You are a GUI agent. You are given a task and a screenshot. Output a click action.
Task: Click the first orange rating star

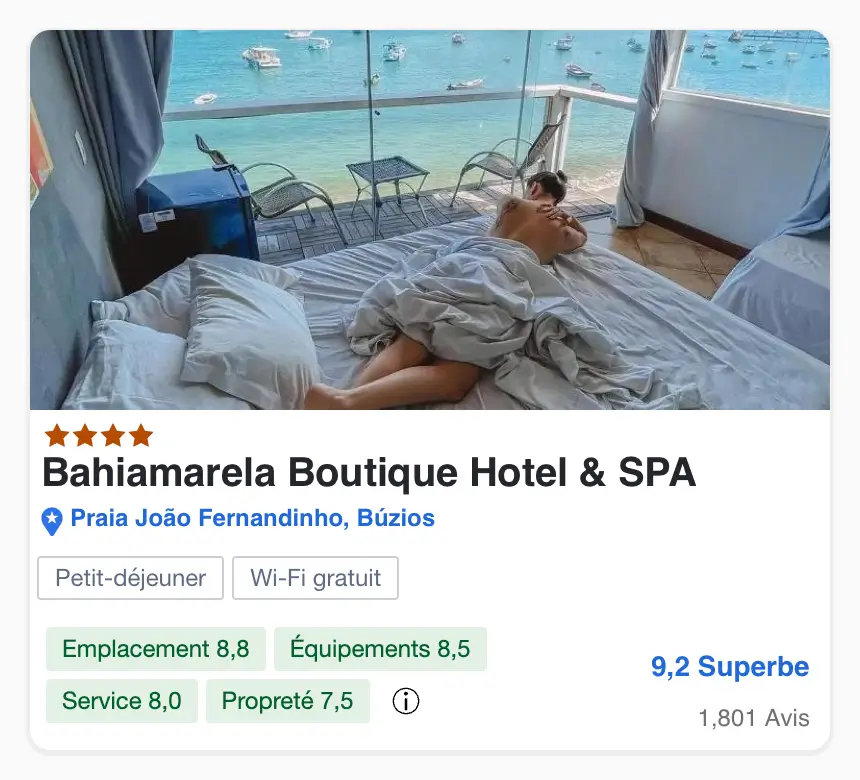(57, 435)
